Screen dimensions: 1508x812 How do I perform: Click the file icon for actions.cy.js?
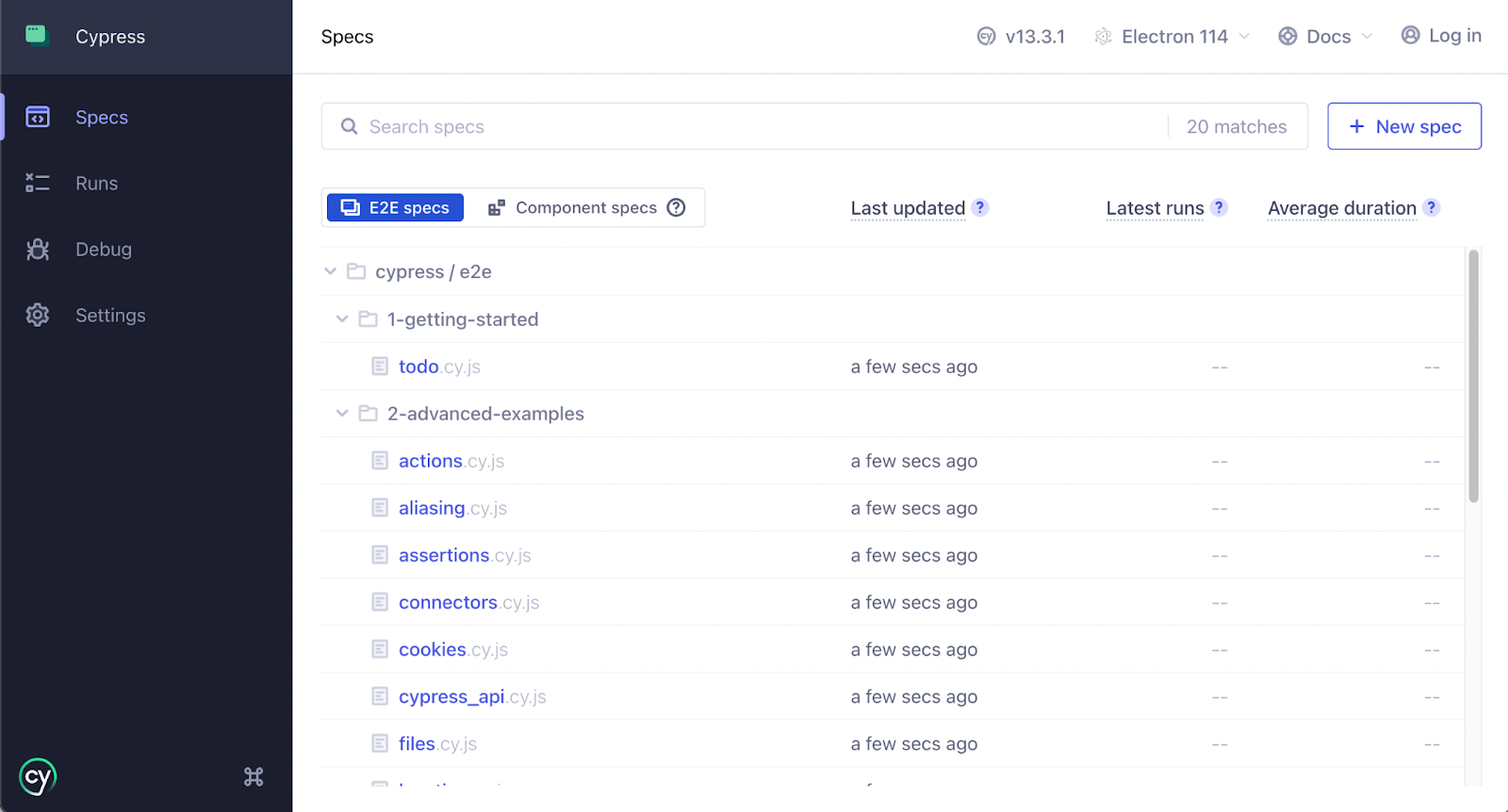pyautogui.click(x=380, y=461)
